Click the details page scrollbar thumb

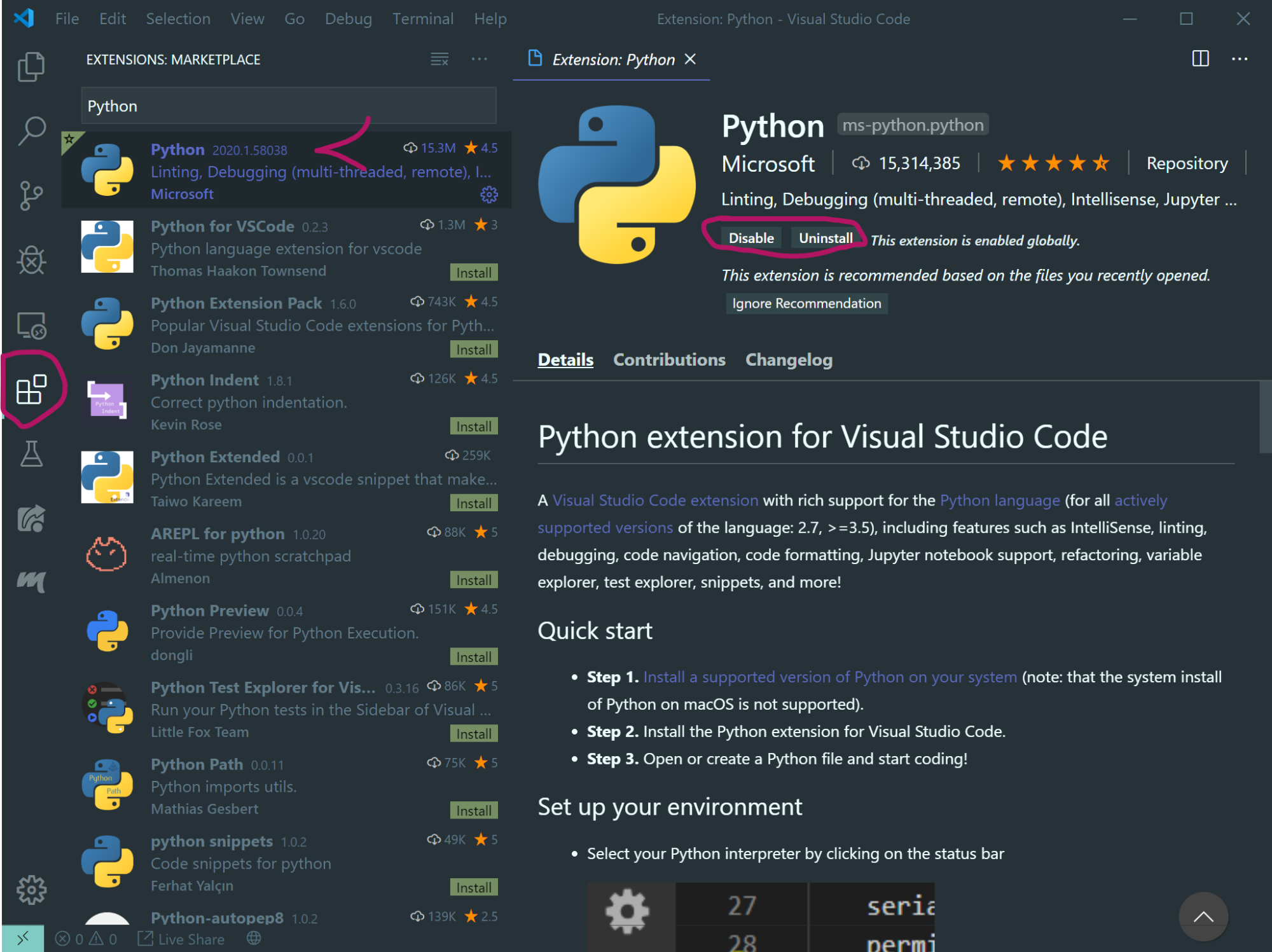click(x=1264, y=417)
